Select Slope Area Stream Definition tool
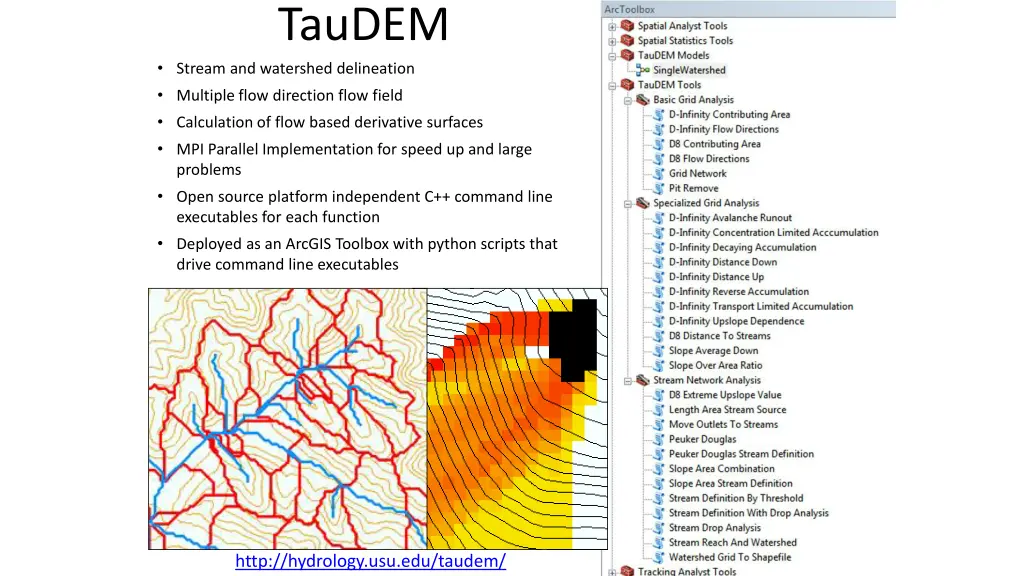Viewport: 1024px width, 576px height. (x=730, y=483)
